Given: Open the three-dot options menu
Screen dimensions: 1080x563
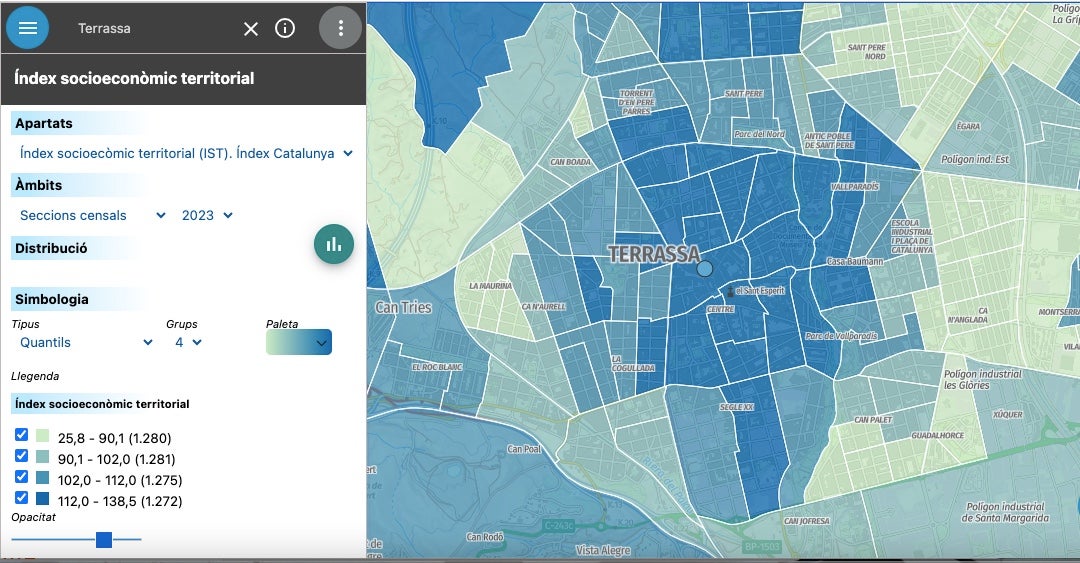Looking at the screenshot, I should (x=340, y=28).
